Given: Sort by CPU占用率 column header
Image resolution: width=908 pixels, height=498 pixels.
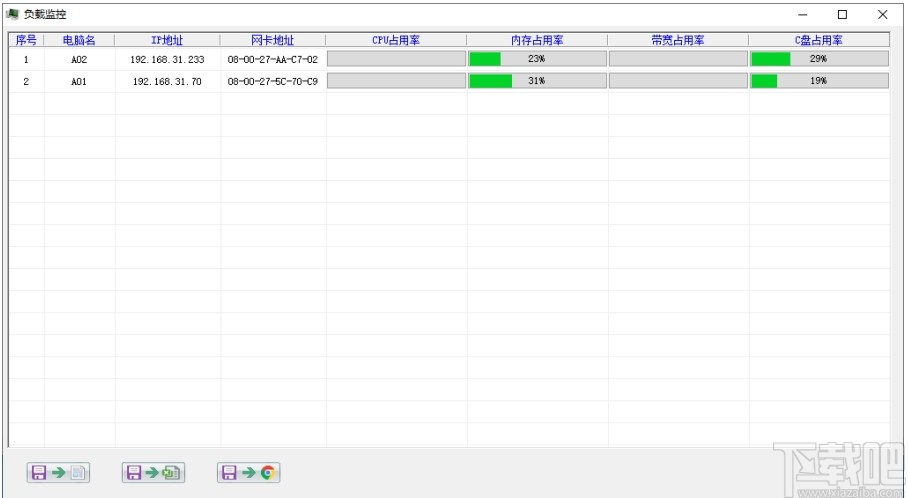Looking at the screenshot, I should pyautogui.click(x=396, y=40).
